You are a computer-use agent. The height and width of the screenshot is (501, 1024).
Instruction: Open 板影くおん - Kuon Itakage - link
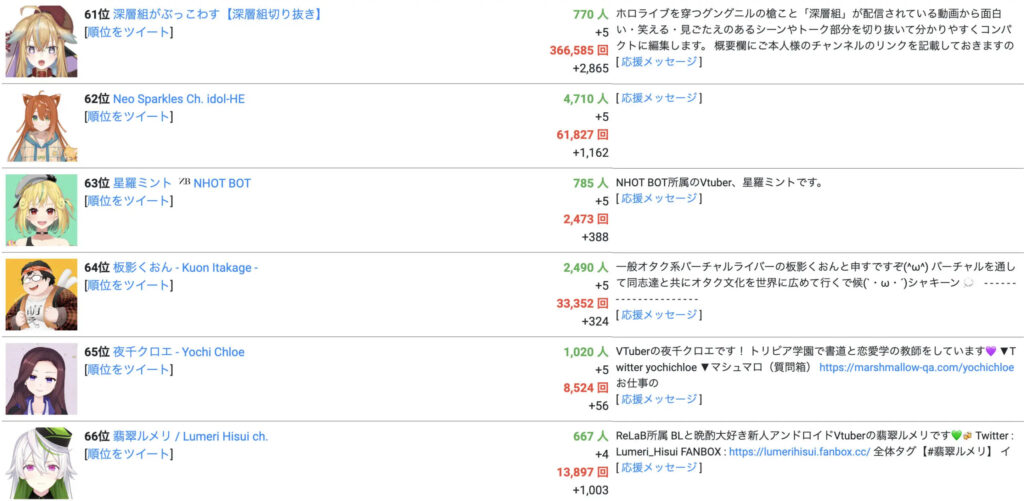185,268
